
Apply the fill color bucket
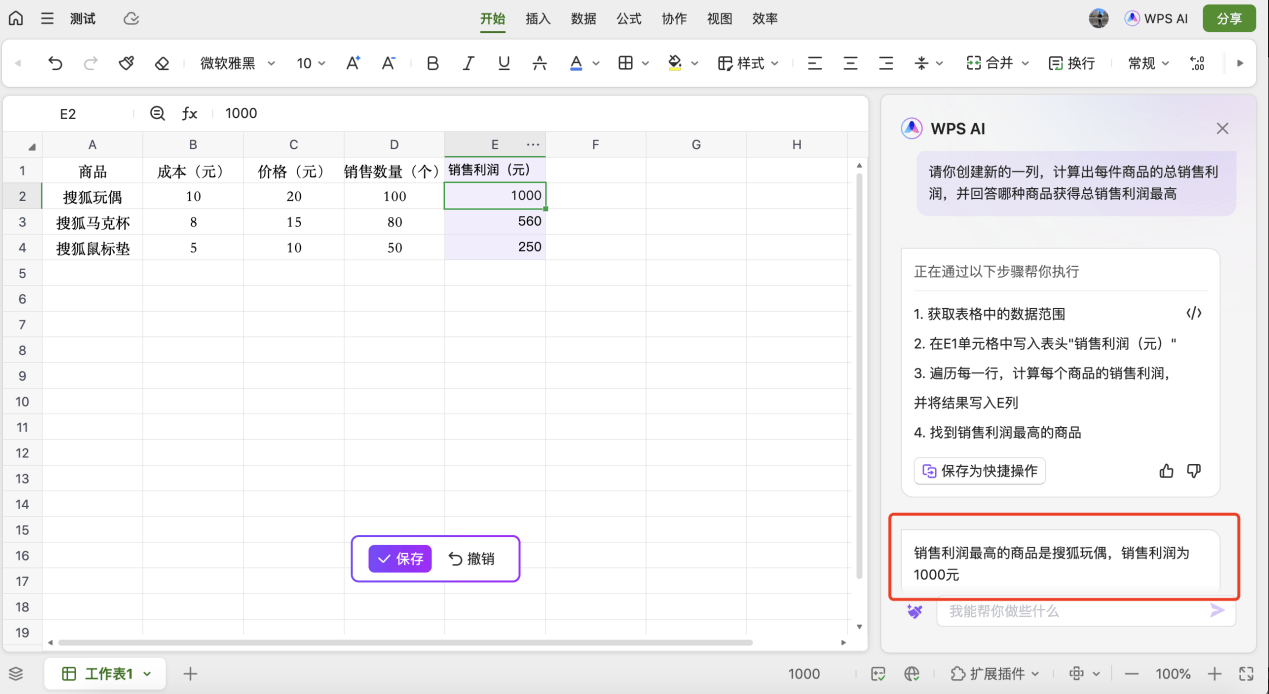(x=675, y=63)
